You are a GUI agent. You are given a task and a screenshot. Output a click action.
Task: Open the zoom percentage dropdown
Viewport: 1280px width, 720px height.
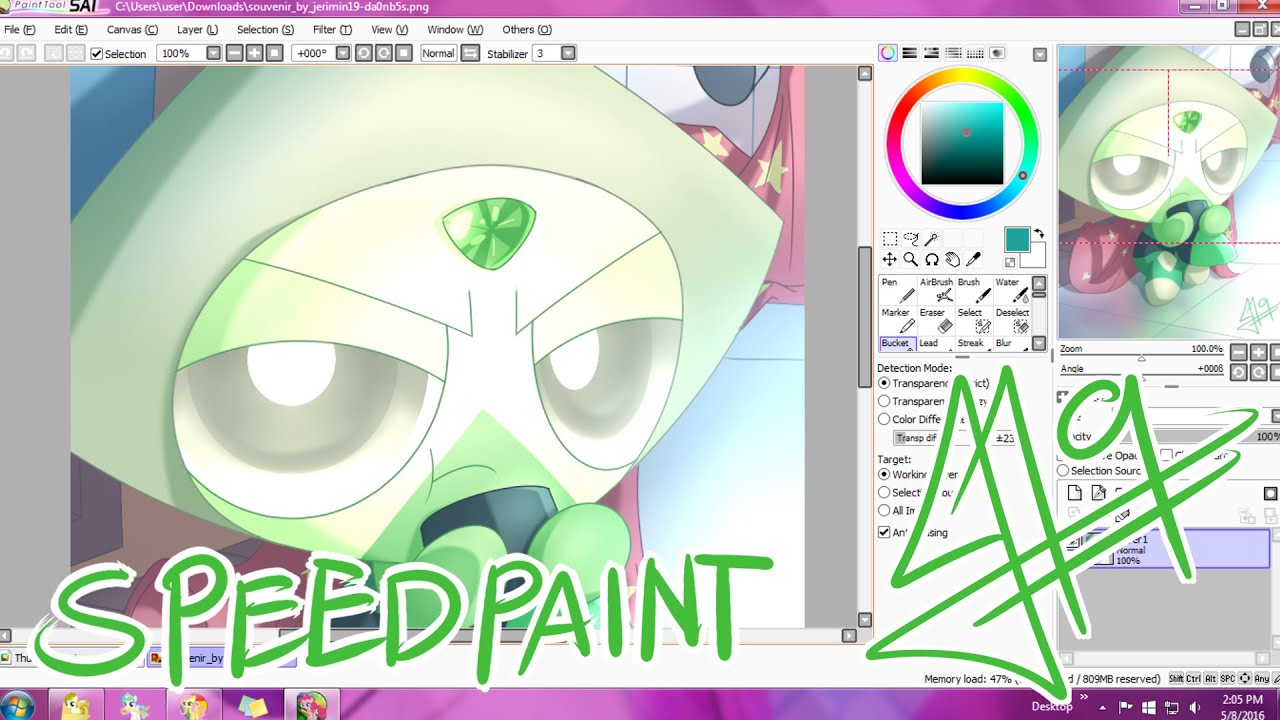click(x=213, y=53)
